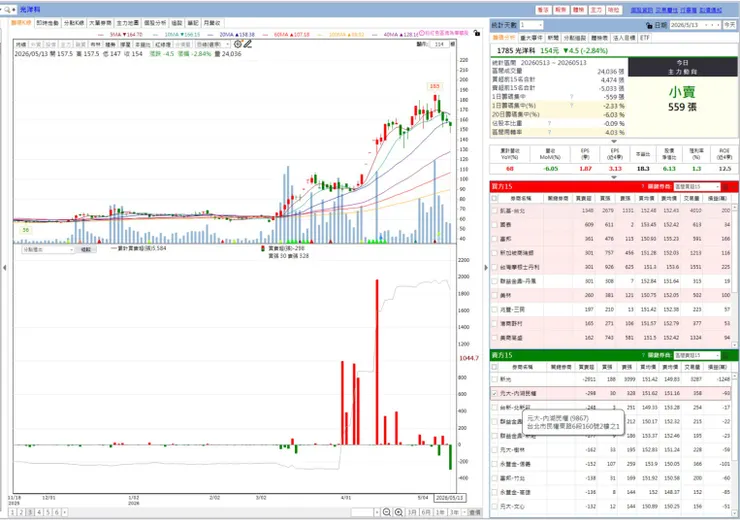Expand the arrow below the 主力動向 summary

pos(614,141)
